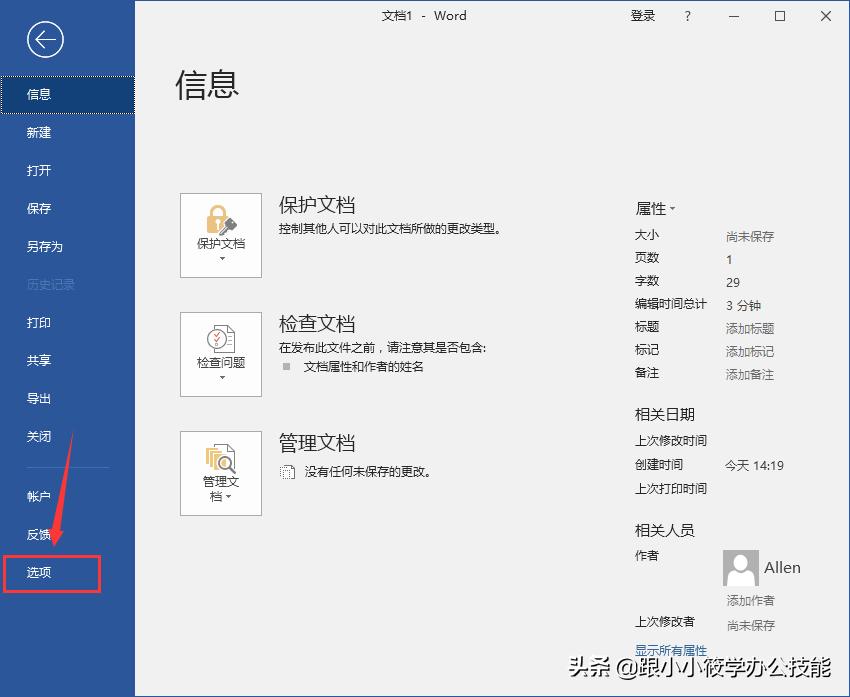850x697 pixels.
Task: Click the 显示所有属性 link
Action: point(670,649)
